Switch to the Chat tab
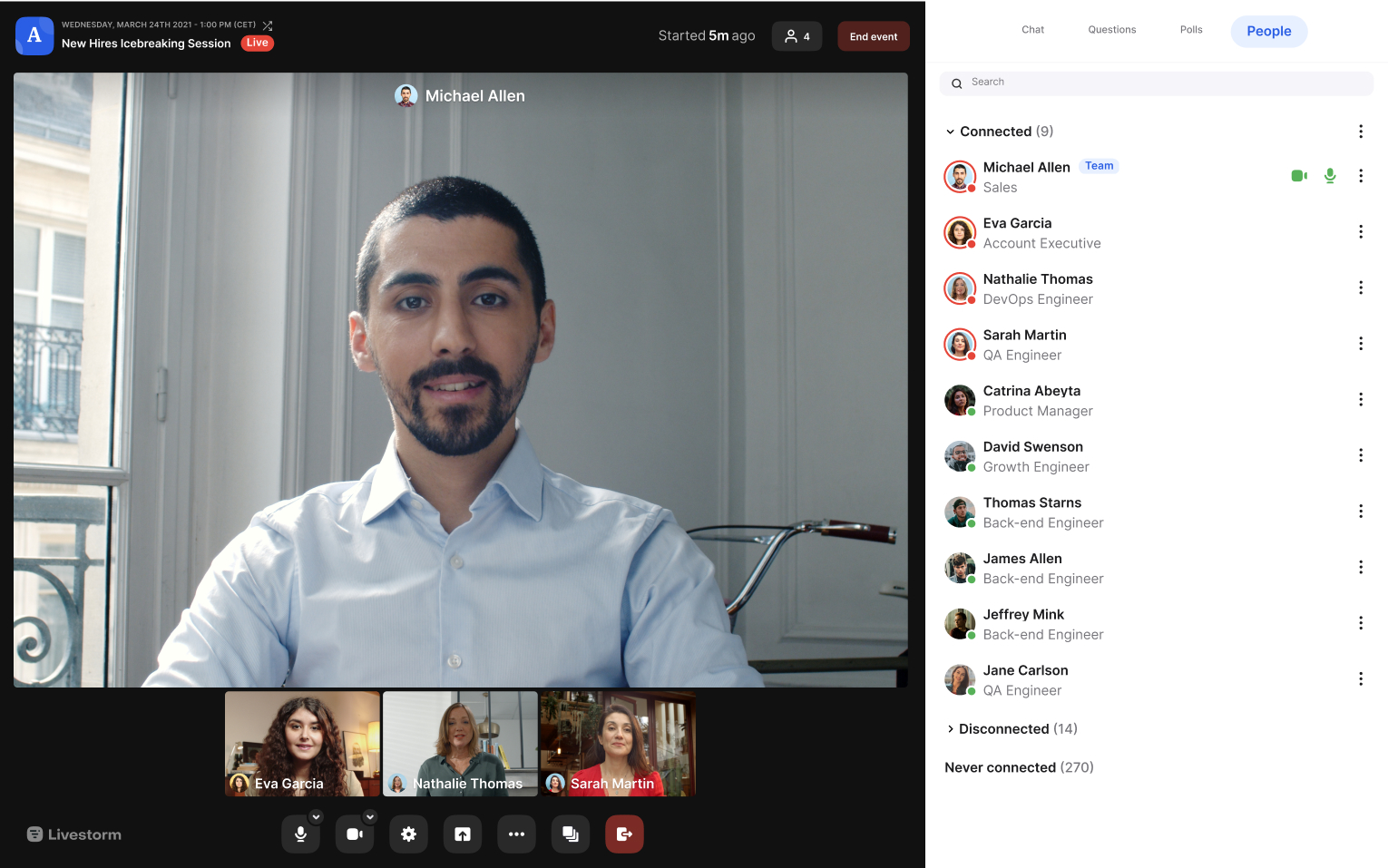This screenshot has width=1388, height=868. pos(1032,30)
